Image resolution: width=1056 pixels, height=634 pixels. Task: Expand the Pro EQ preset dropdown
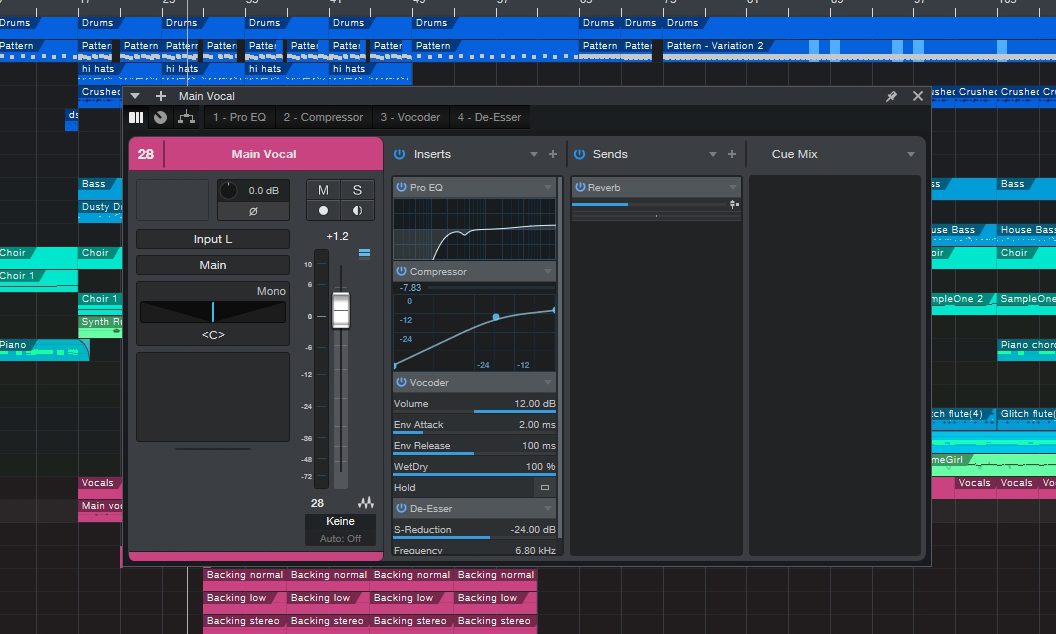click(546, 187)
